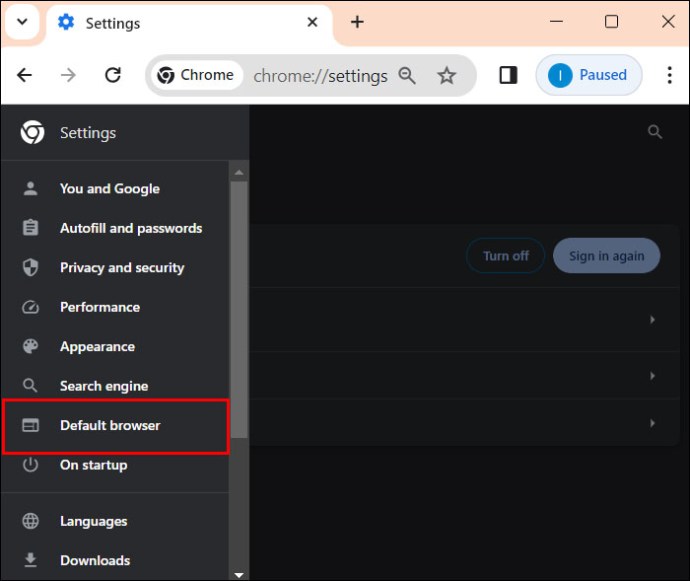Expand the second settings row arrow
The height and width of the screenshot is (581, 690).
coord(652,375)
